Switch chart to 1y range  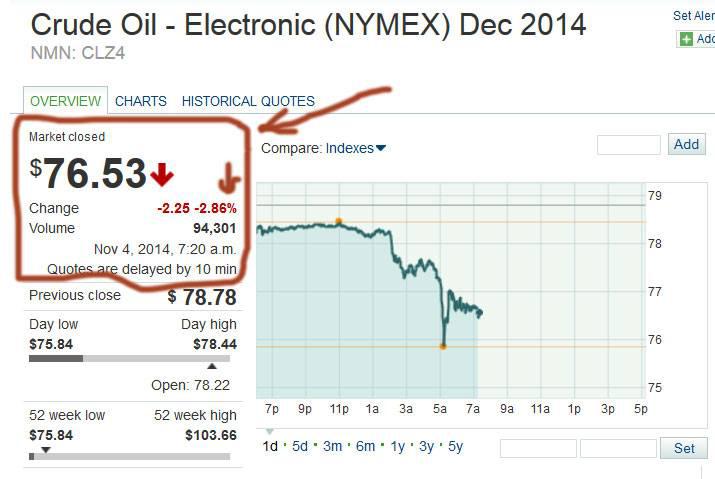tap(398, 447)
